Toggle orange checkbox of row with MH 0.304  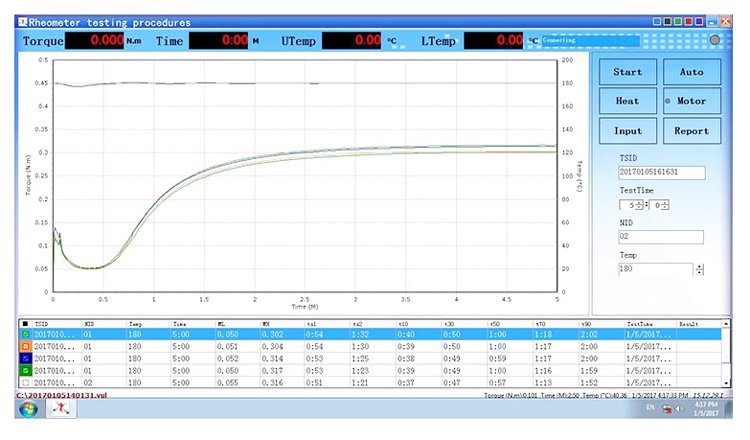(26, 346)
